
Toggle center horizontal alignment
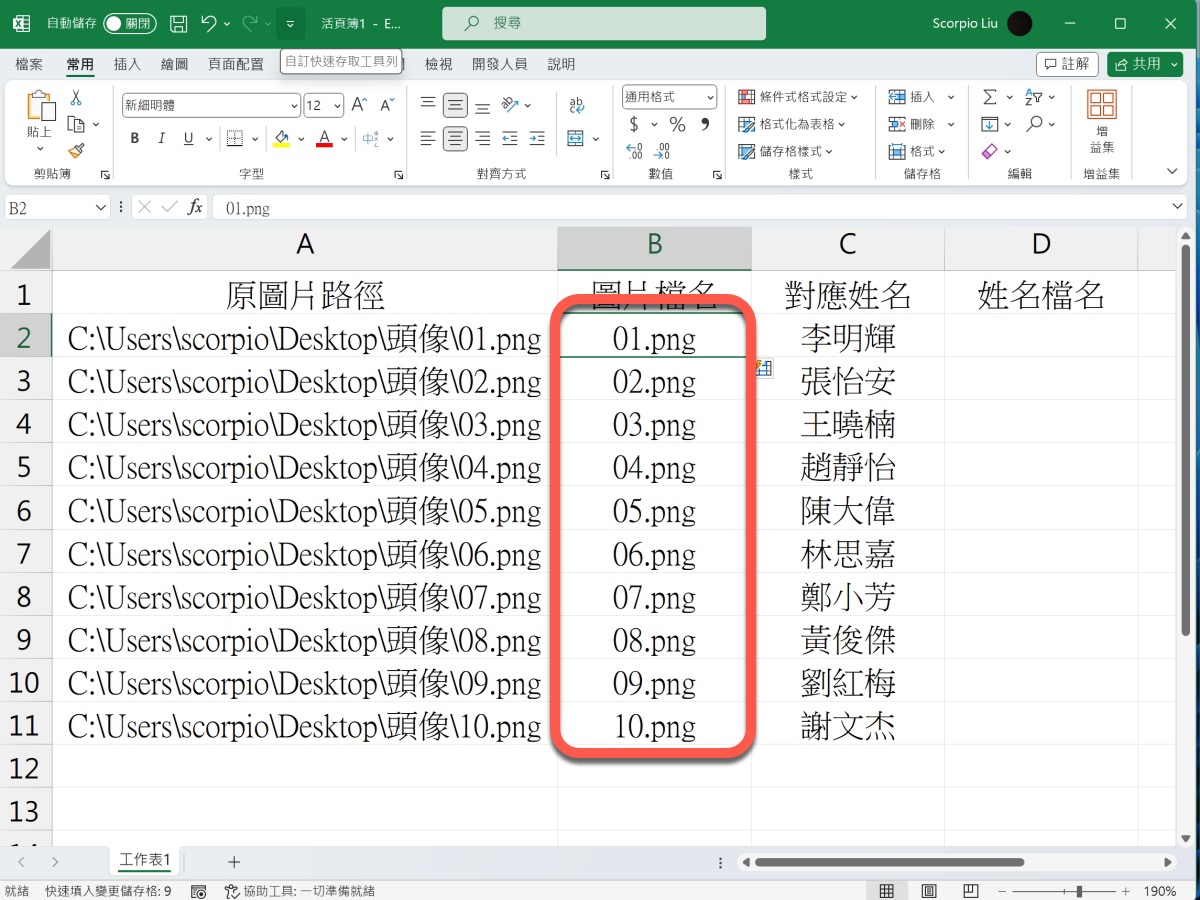point(455,138)
